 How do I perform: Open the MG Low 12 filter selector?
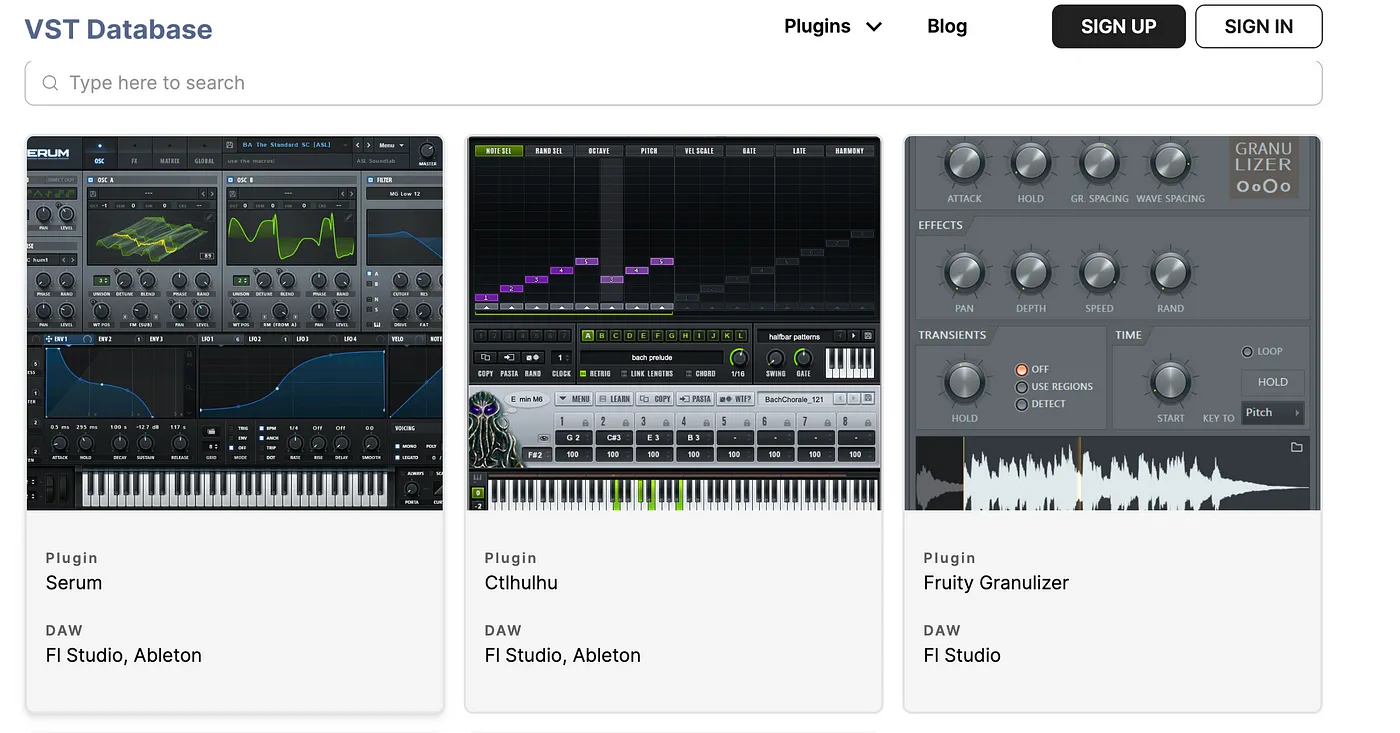(x=404, y=194)
